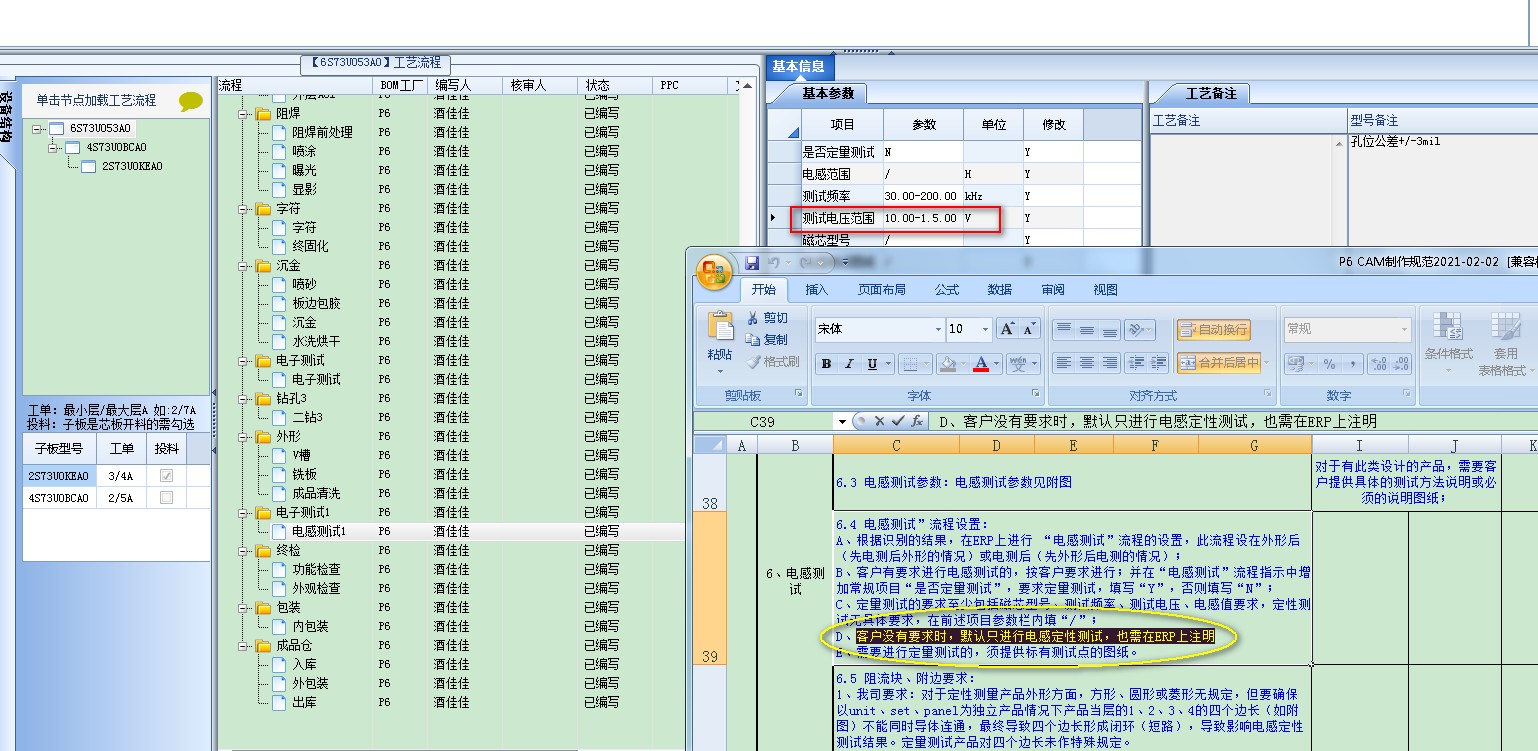Collapse the 包装 folder node
1538x751 pixels.
243,608
